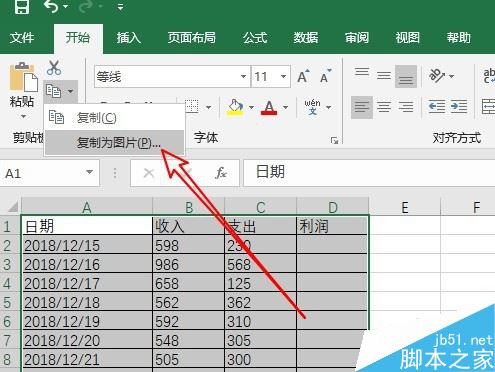Toggle the Copy button dropdown arrow
Image resolution: width=495 pixels, height=372 pixels.
tap(70, 91)
